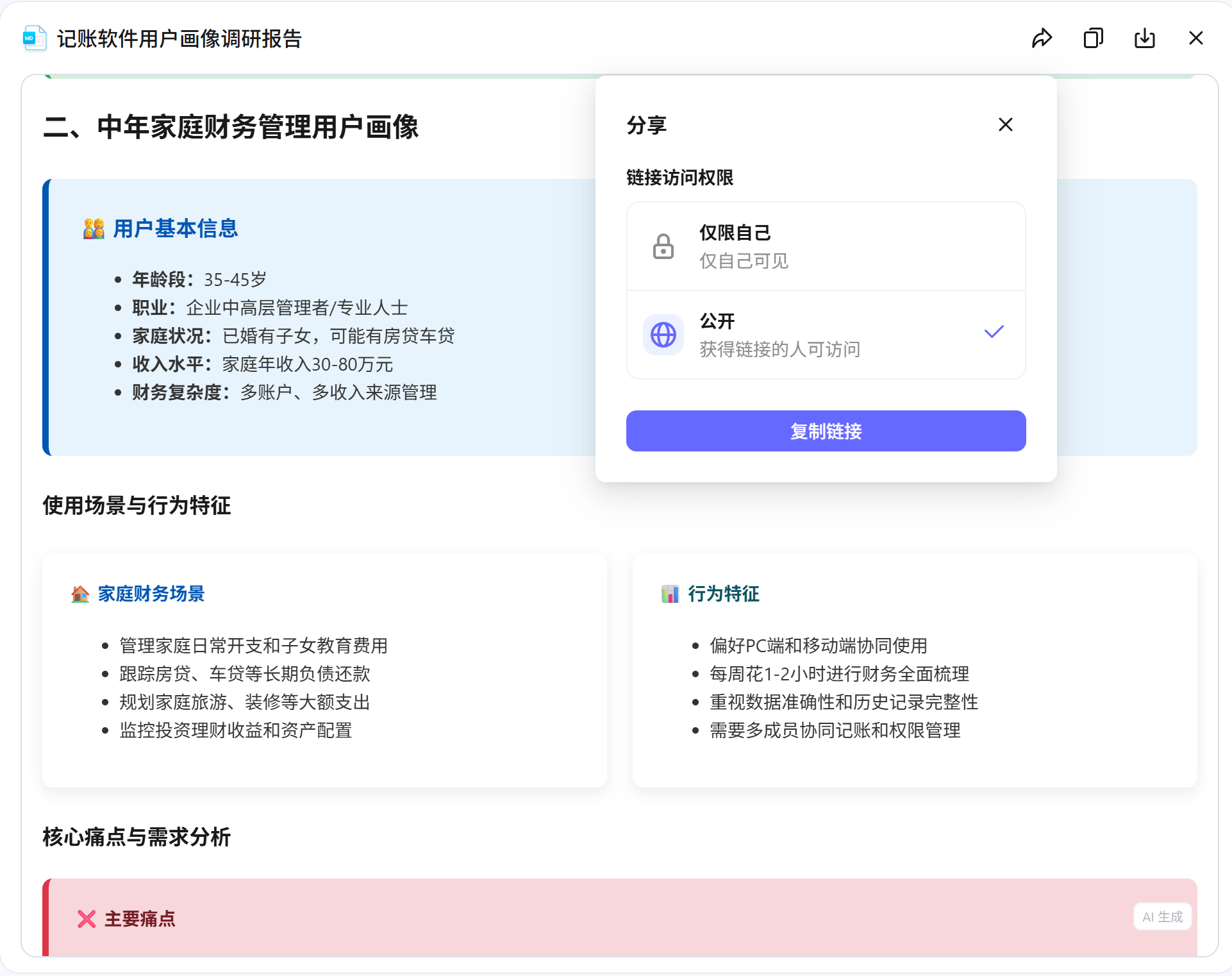
Task: Close the 分享 dialog
Action: [x=1005, y=125]
